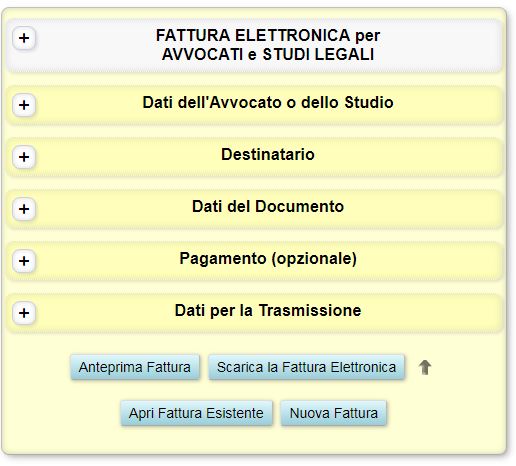The width and height of the screenshot is (516, 466).
Task: Click the plus icon beside Pagamento (opzionale)
Action: 24,261
